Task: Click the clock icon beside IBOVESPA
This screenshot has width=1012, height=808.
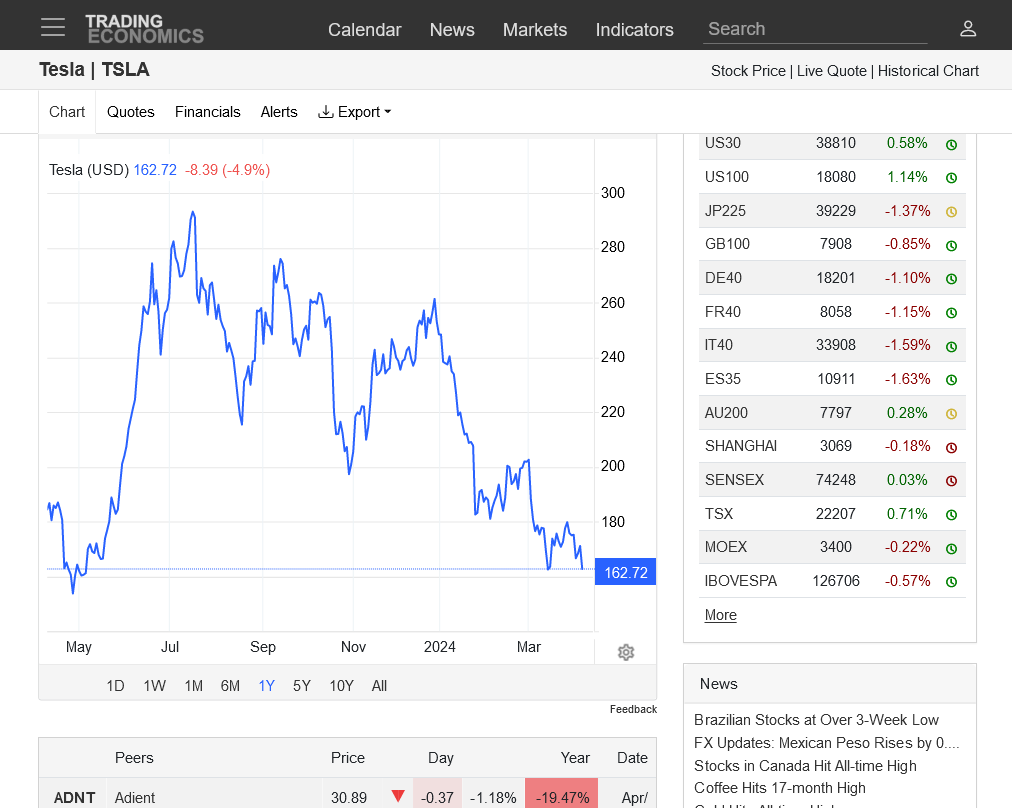Action: click(951, 581)
